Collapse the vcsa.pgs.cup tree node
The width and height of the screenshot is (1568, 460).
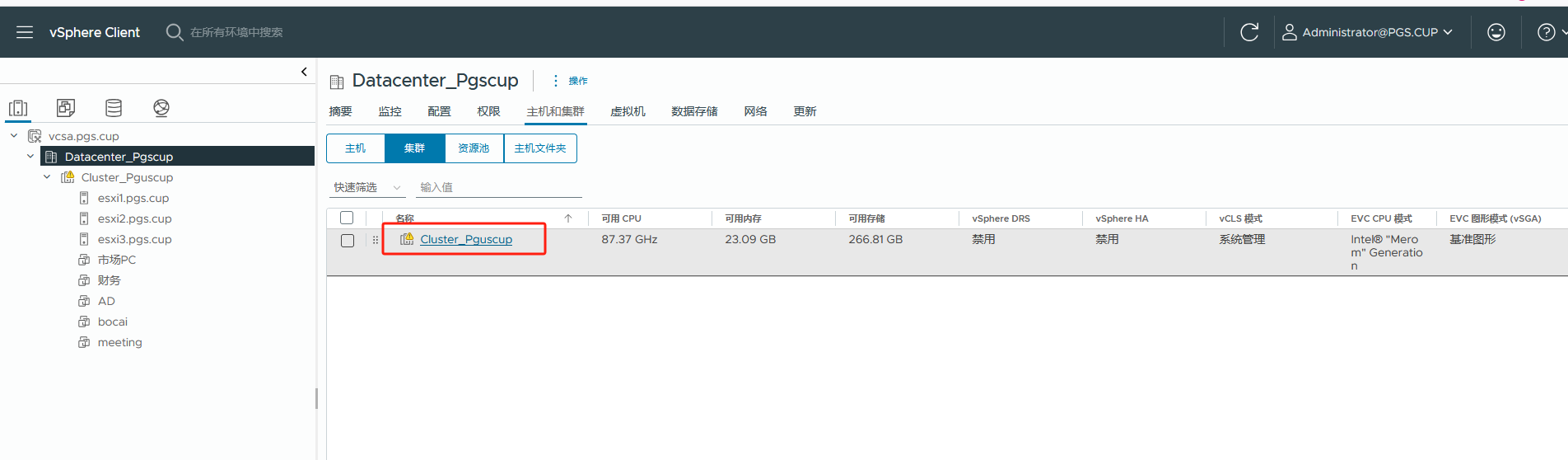coord(14,135)
